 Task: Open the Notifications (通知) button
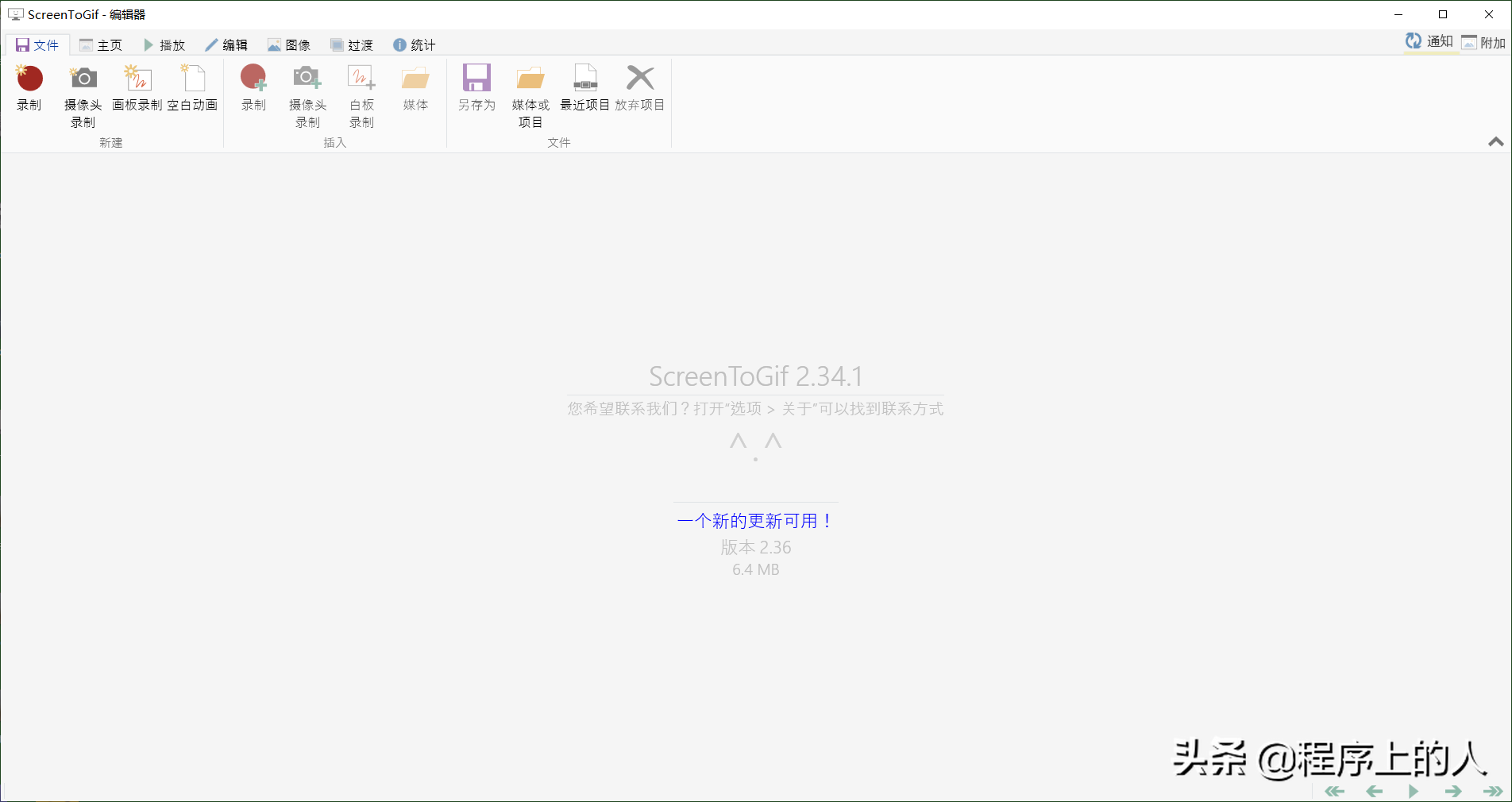click(1429, 42)
